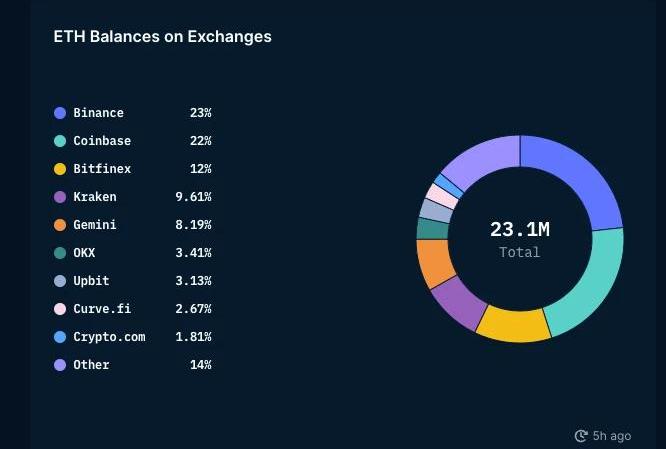The height and width of the screenshot is (449, 666).
Task: Click the ETH Balances on Exchanges title
Action: pos(162,37)
